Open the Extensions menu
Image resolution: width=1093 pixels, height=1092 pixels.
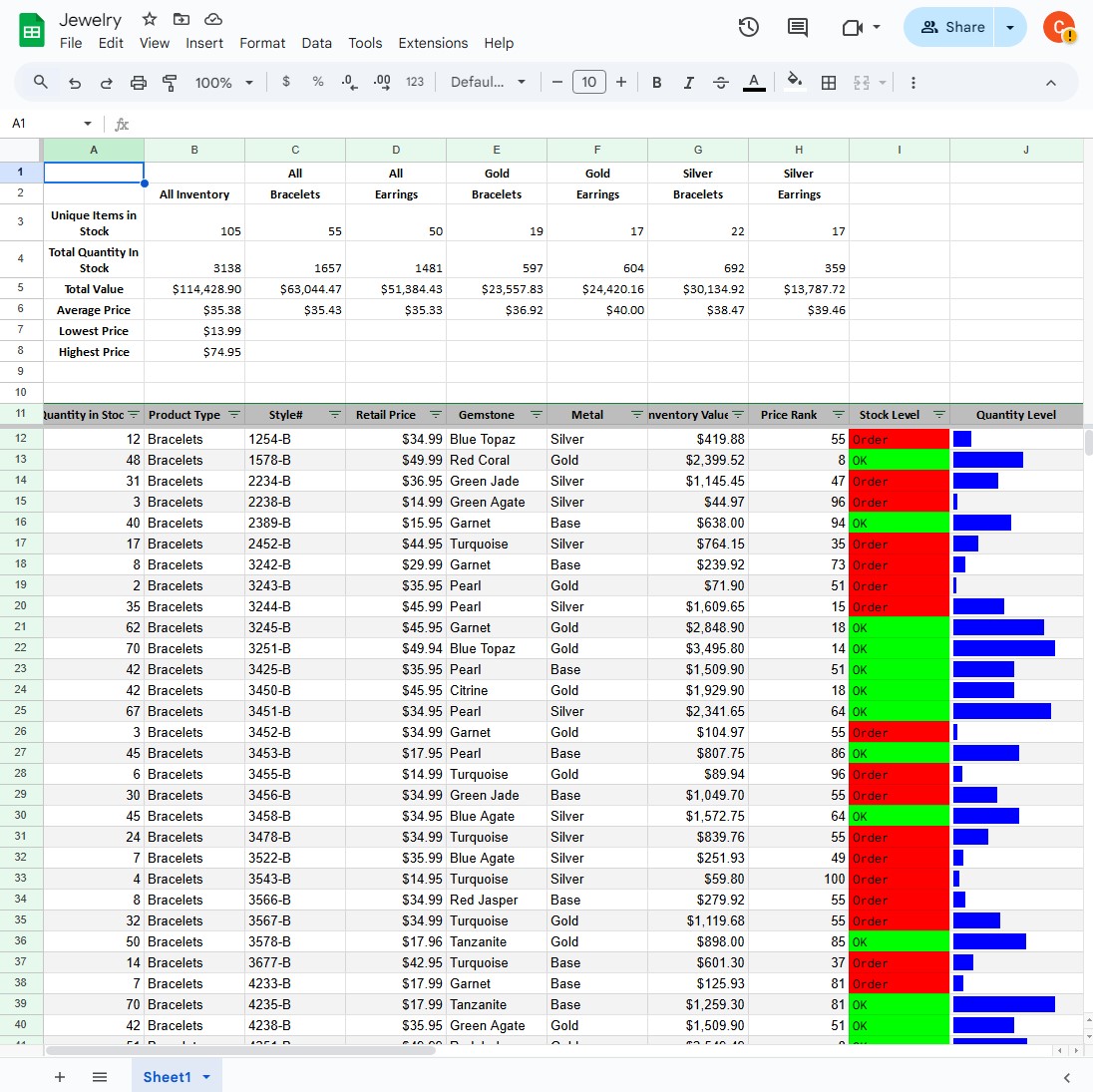(433, 43)
